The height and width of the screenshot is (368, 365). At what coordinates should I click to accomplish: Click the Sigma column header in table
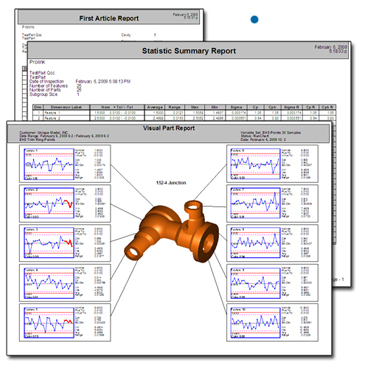236,107
